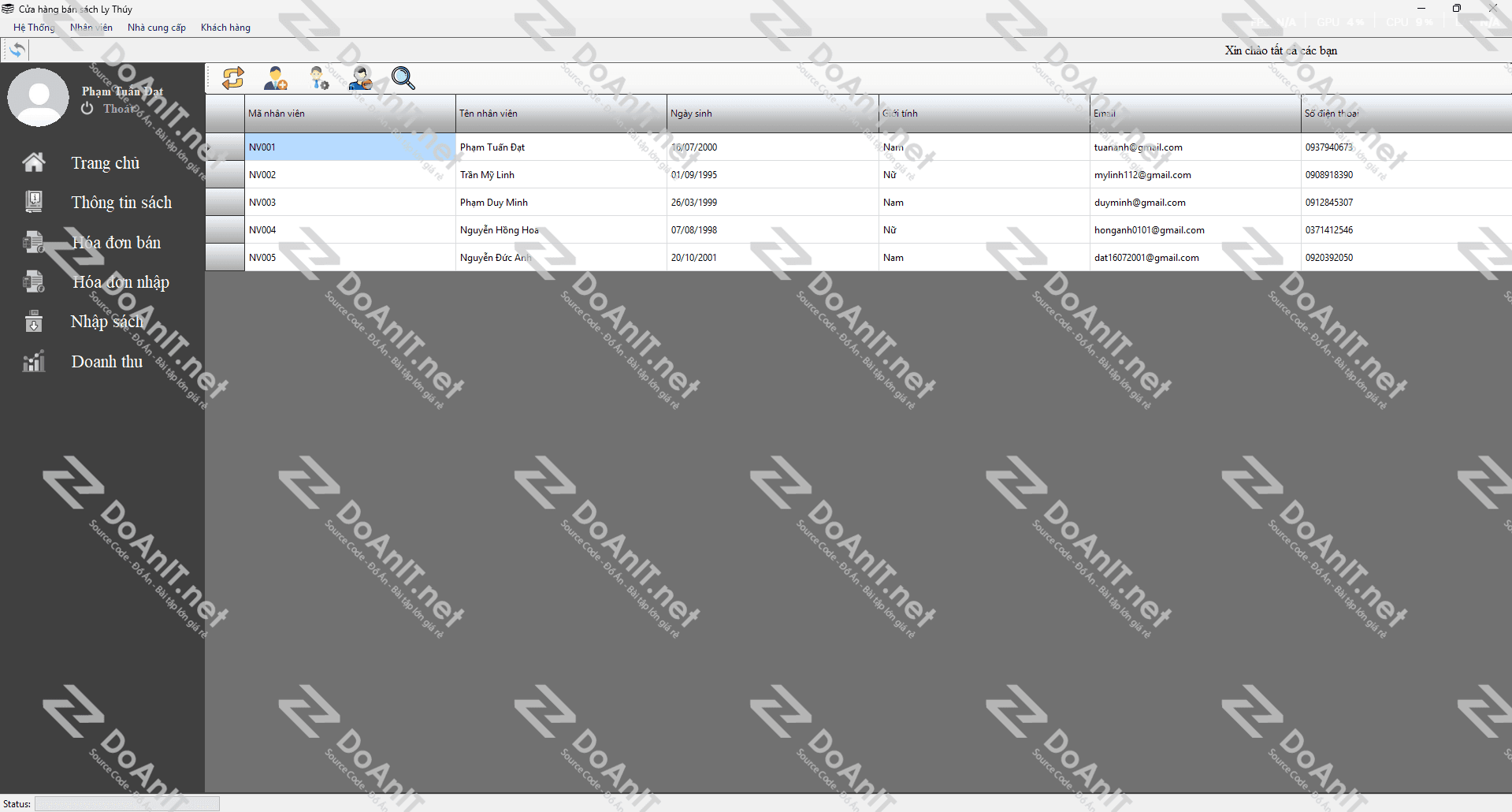Click birth date 07/08/1998
This screenshot has width=1512, height=812.
pos(772,230)
